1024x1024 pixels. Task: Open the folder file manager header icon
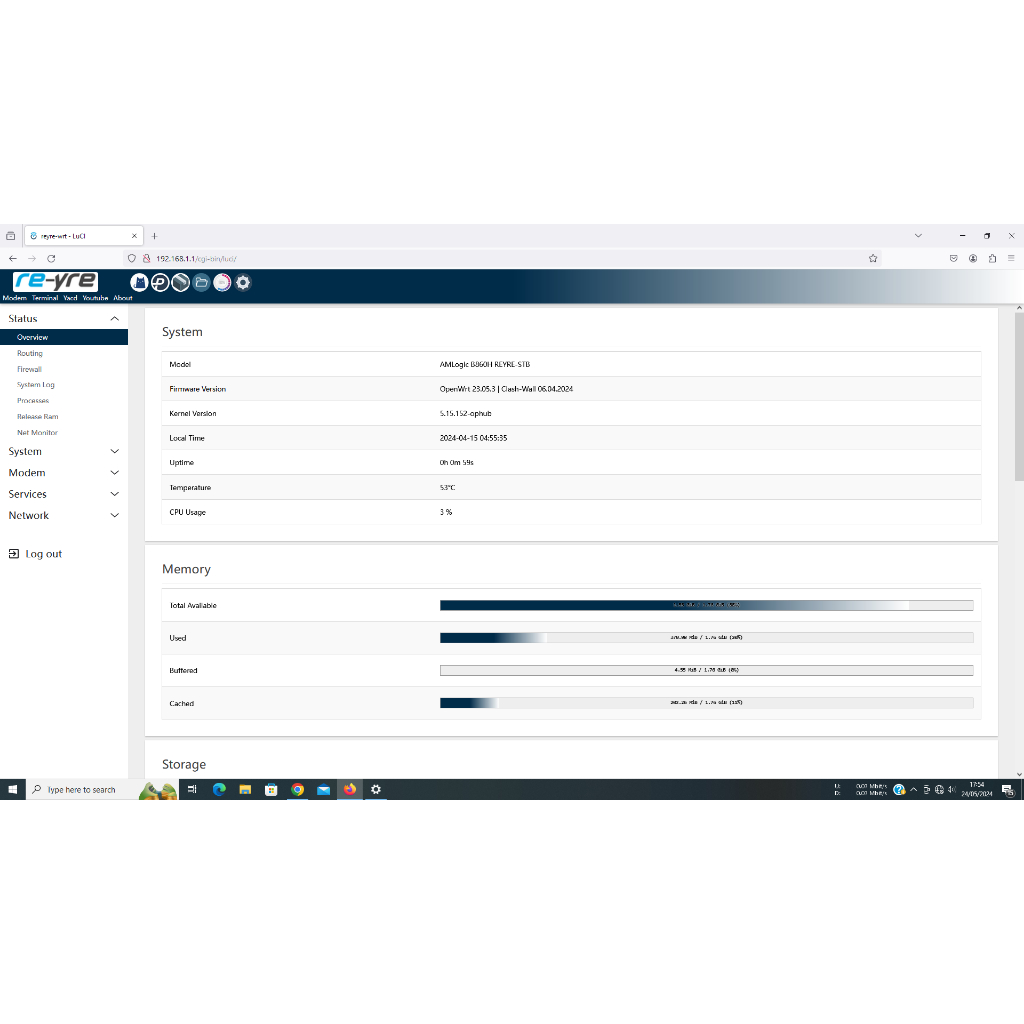pos(201,283)
